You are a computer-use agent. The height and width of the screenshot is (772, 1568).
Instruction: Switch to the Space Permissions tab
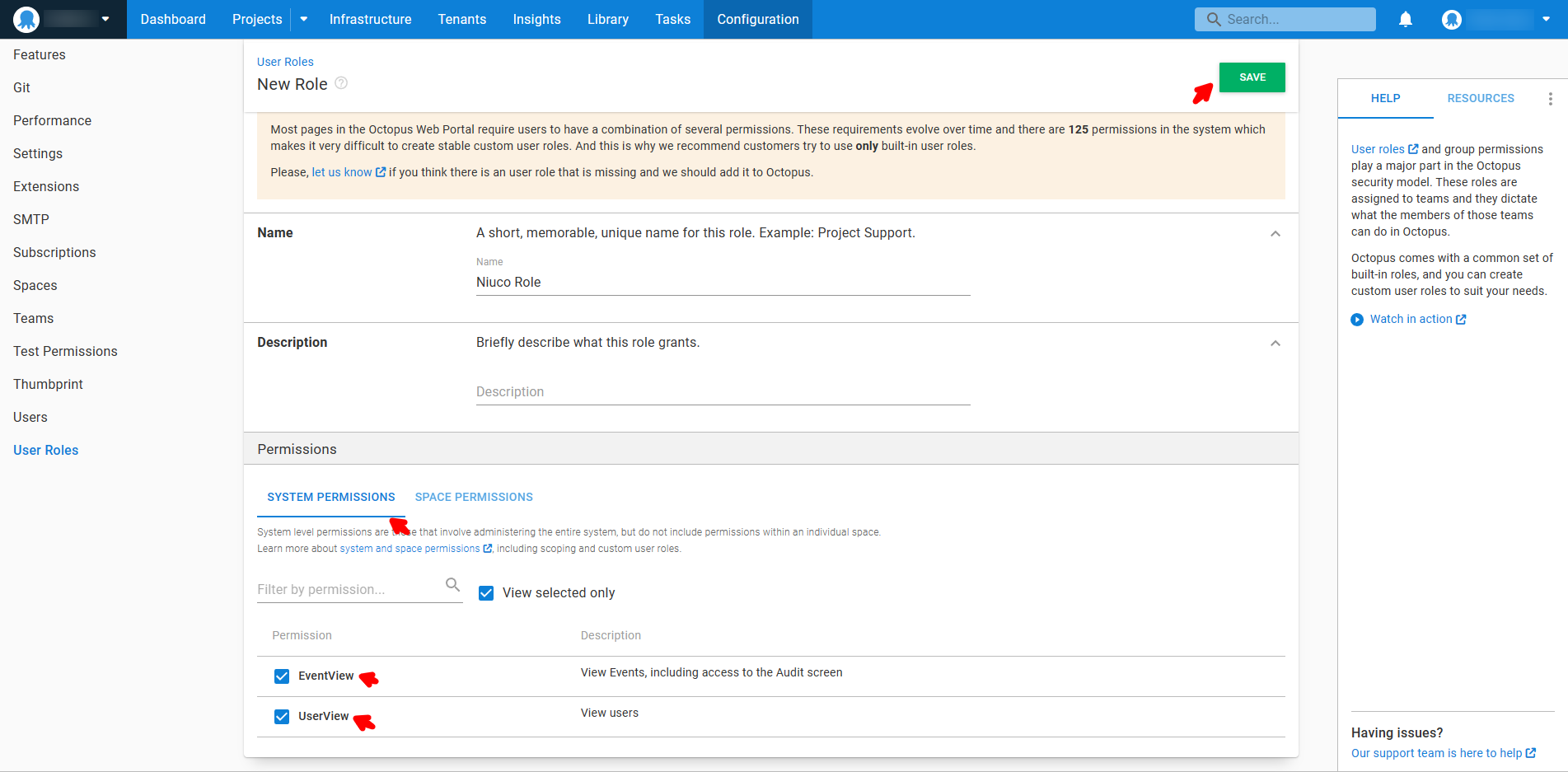pos(474,497)
